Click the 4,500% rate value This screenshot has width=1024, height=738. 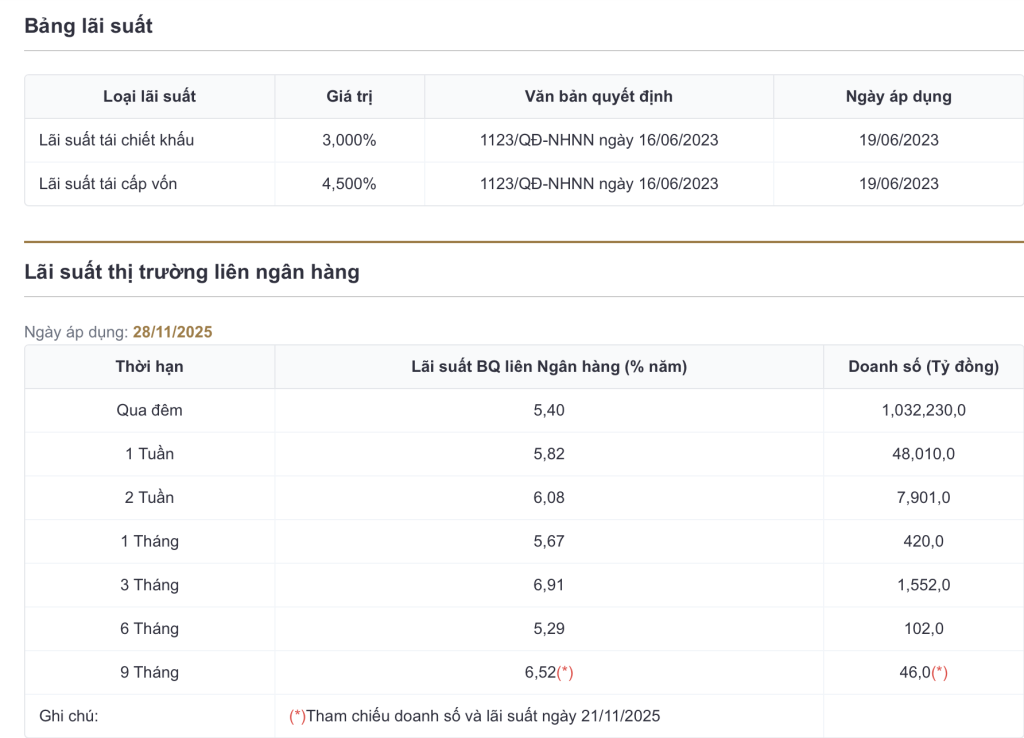349,184
